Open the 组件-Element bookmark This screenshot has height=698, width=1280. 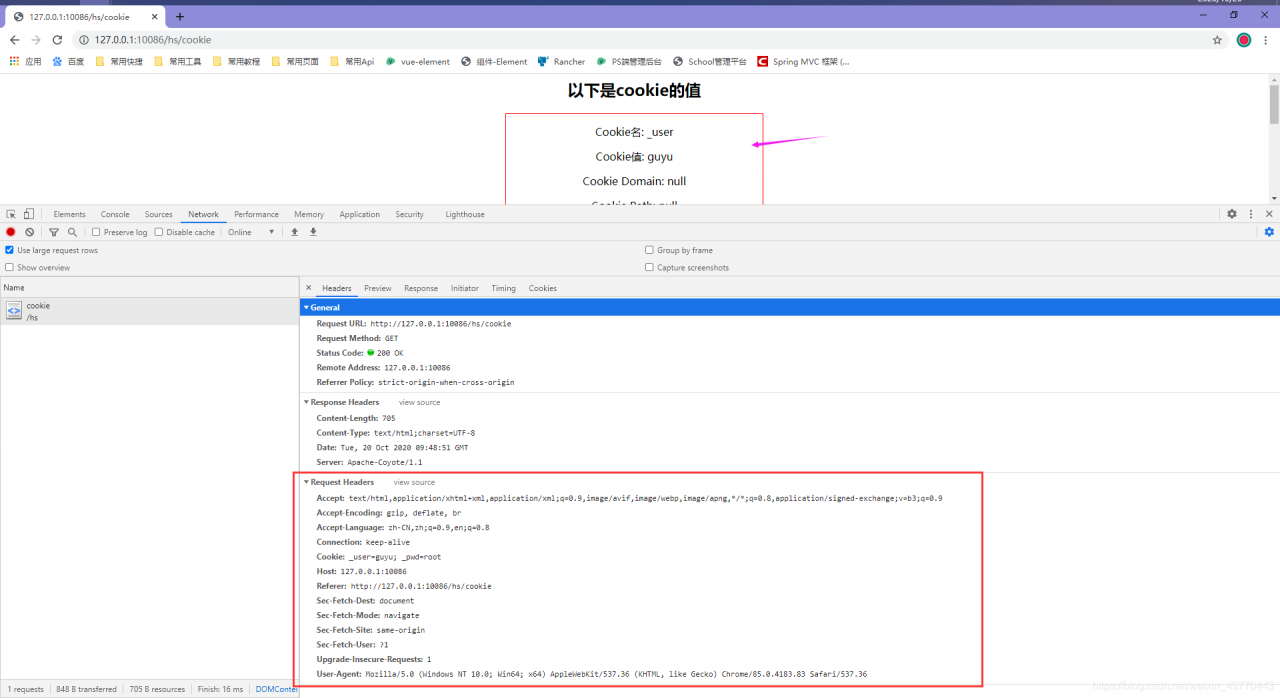494,61
